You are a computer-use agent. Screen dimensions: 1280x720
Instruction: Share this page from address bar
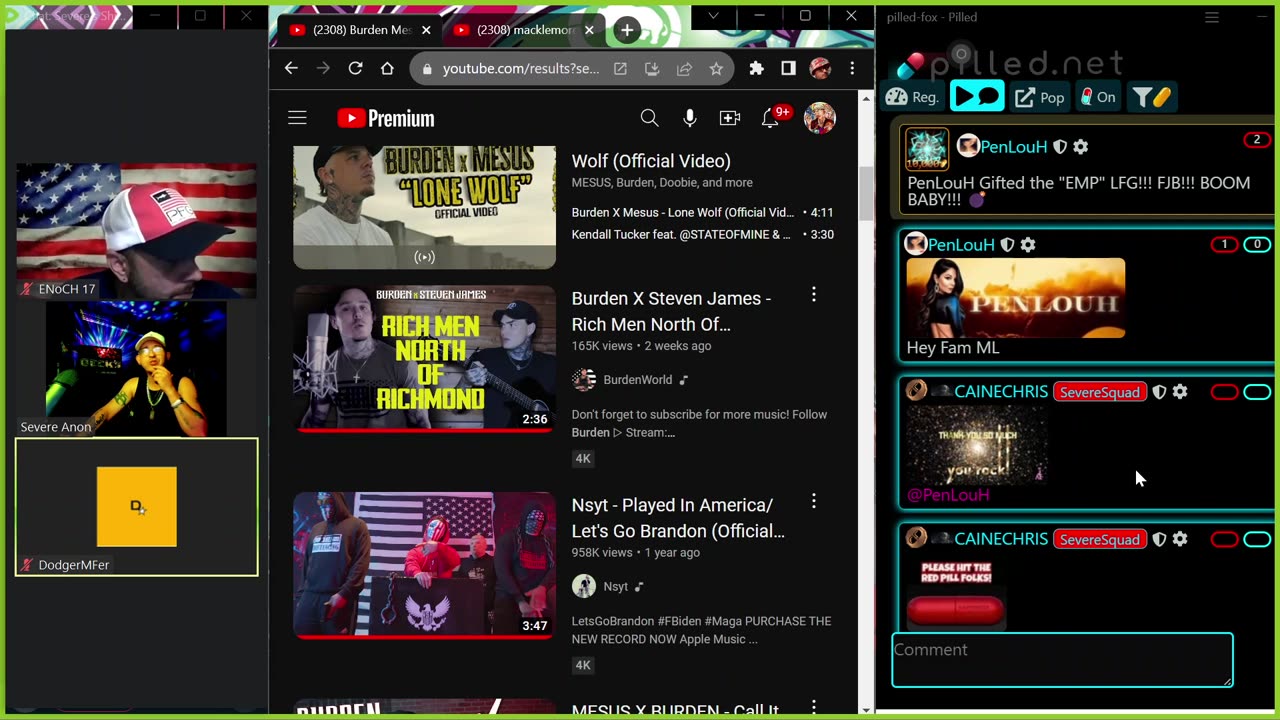coord(684,69)
